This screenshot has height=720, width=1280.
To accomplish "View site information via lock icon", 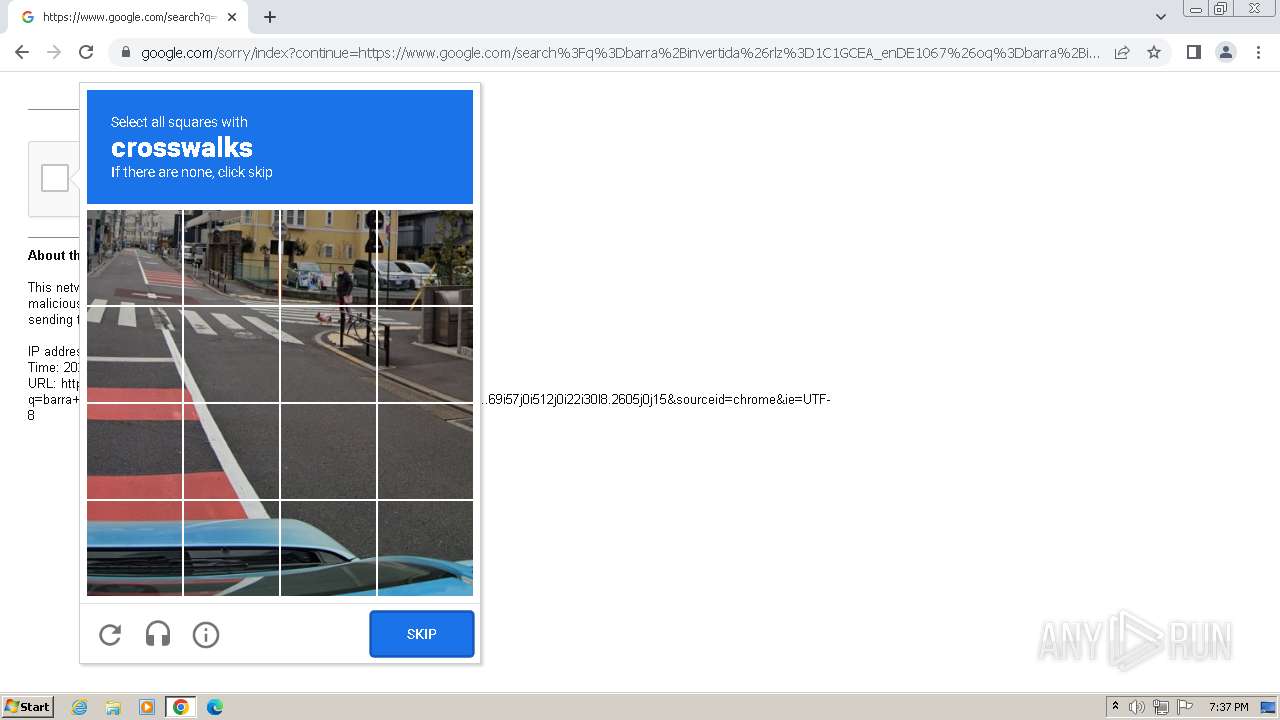I will point(125,53).
